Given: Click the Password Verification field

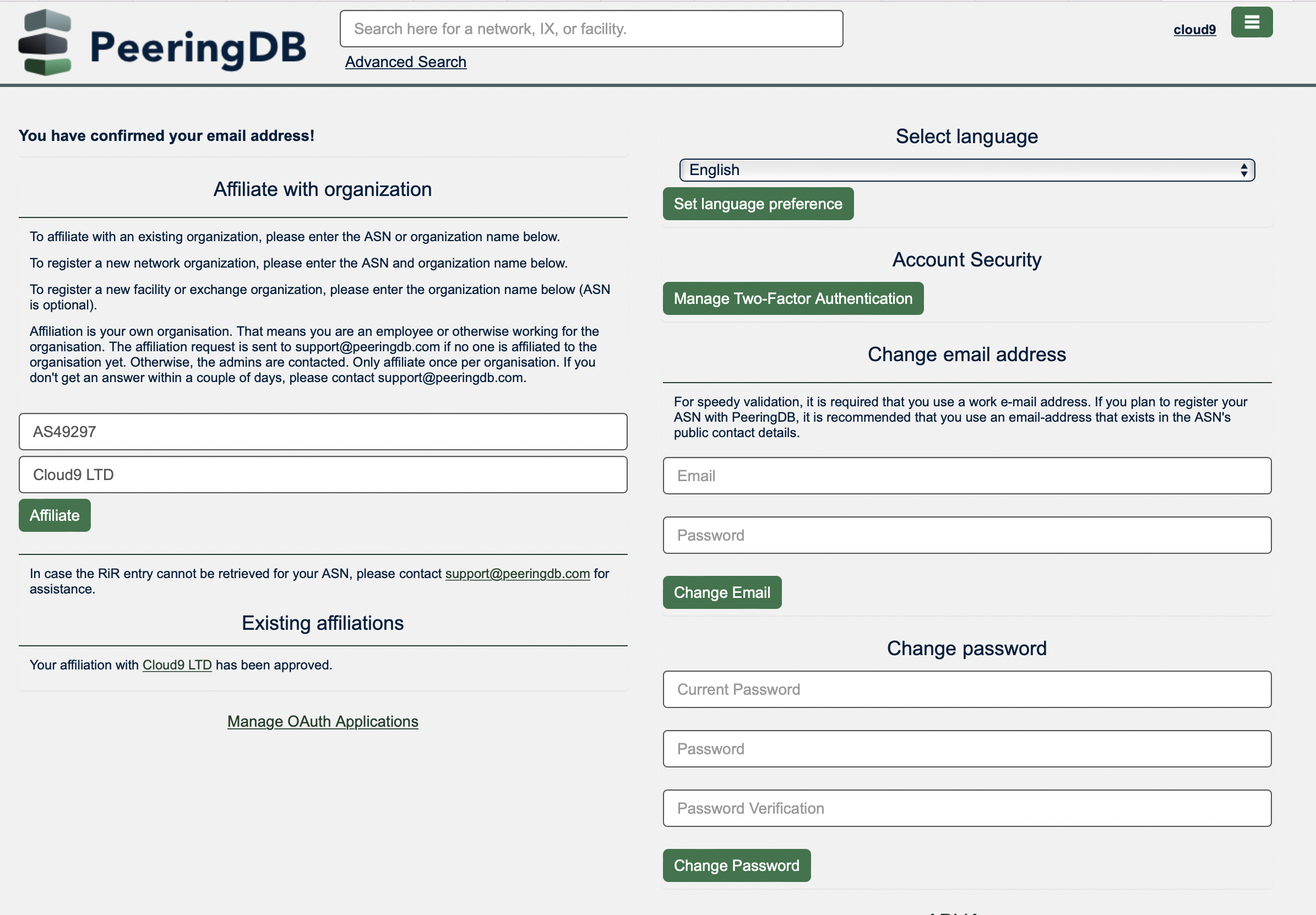Looking at the screenshot, I should 966,808.
